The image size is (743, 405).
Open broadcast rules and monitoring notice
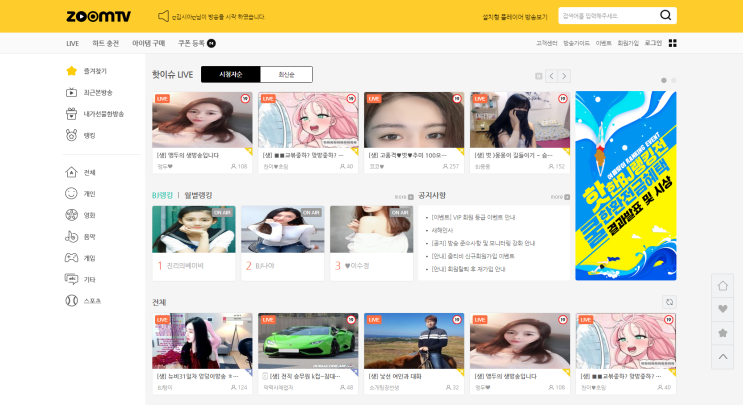coord(483,243)
